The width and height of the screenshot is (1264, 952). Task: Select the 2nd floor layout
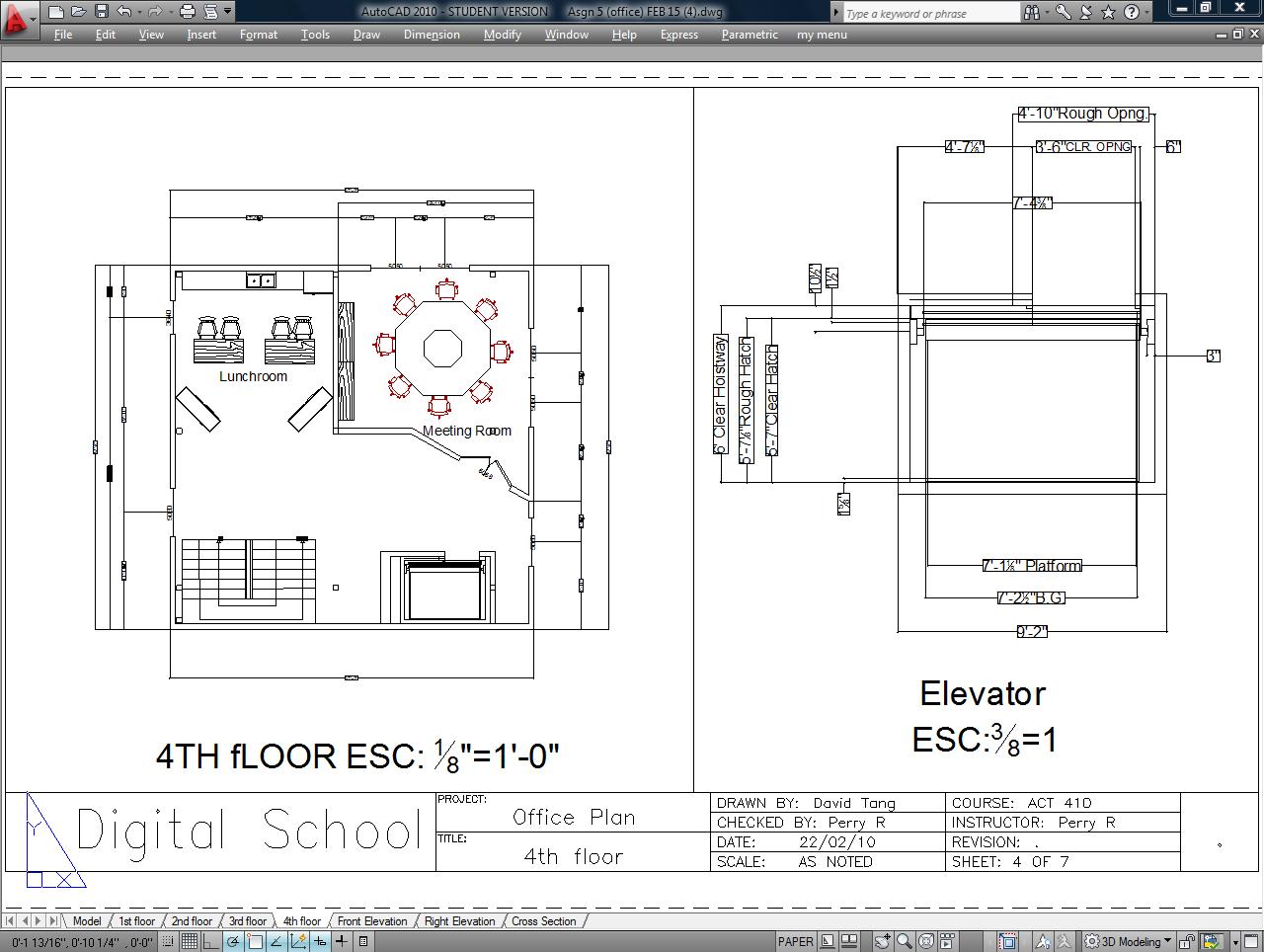[190, 920]
